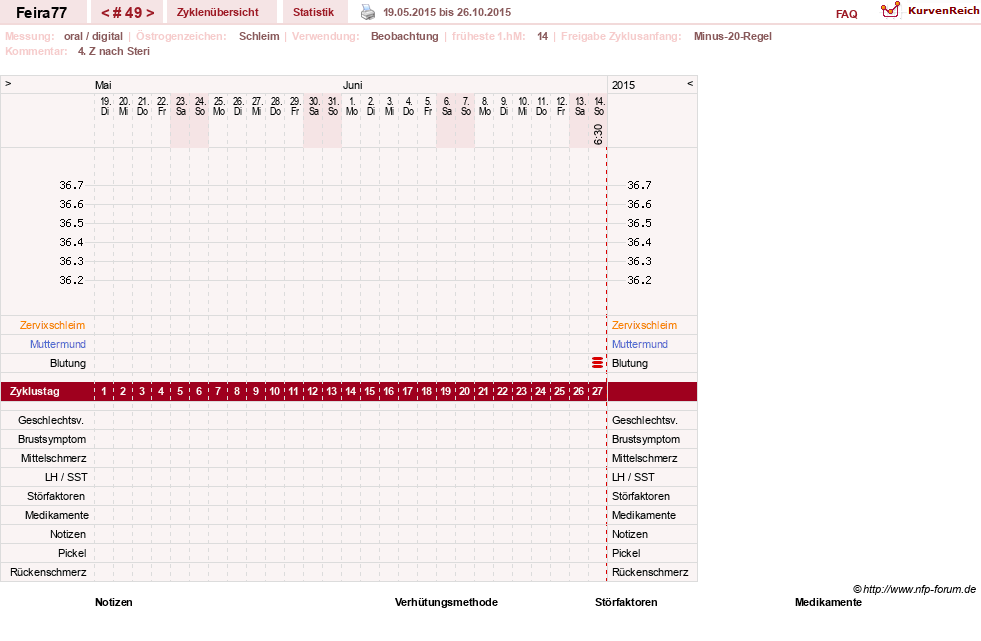Screen dimensions: 981x641
Task: Open the Statistik tab
Action: tap(313, 12)
